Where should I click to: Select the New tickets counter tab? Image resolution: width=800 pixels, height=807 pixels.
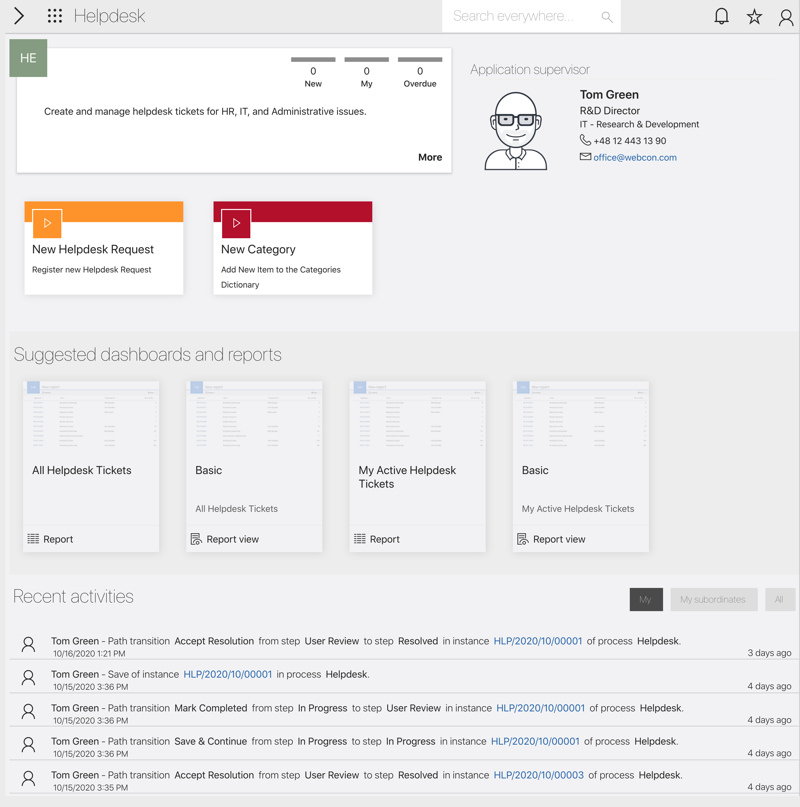tap(313, 72)
